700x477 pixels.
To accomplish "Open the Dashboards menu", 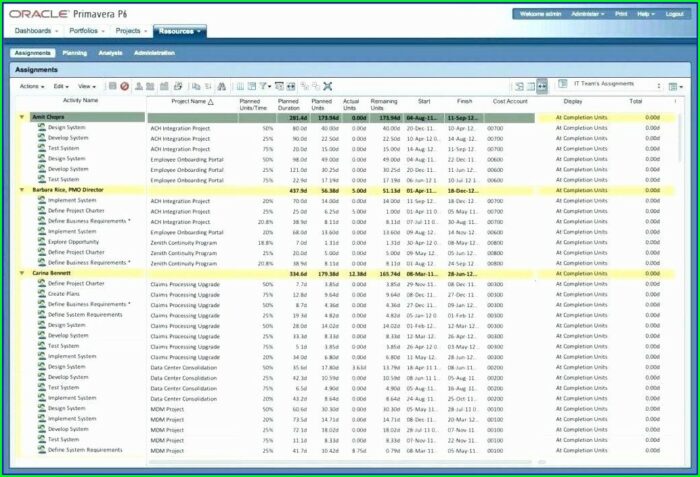I will click(36, 31).
